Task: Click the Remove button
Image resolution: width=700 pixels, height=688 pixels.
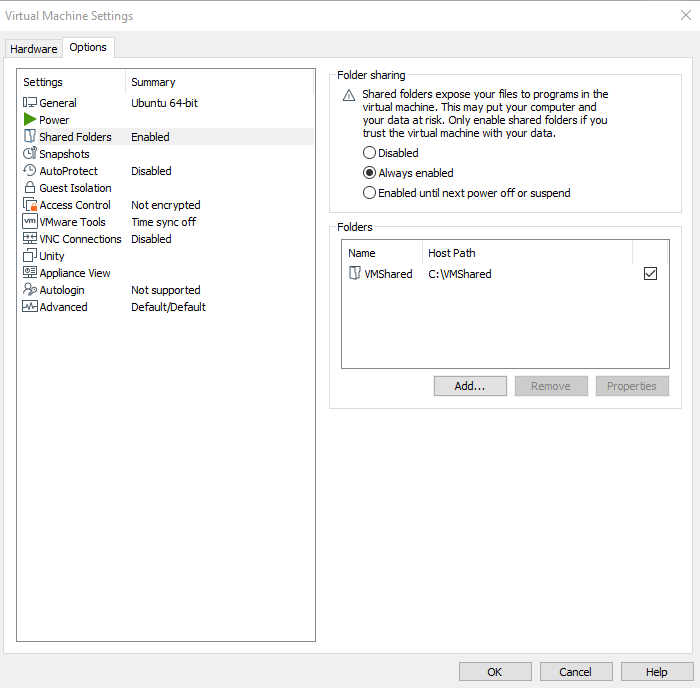Action: (x=551, y=386)
